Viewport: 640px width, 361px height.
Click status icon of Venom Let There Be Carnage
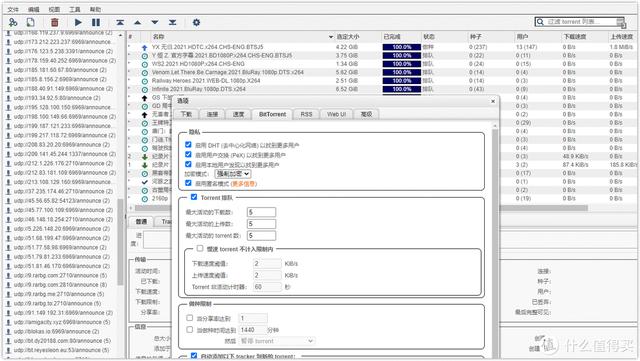144,73
